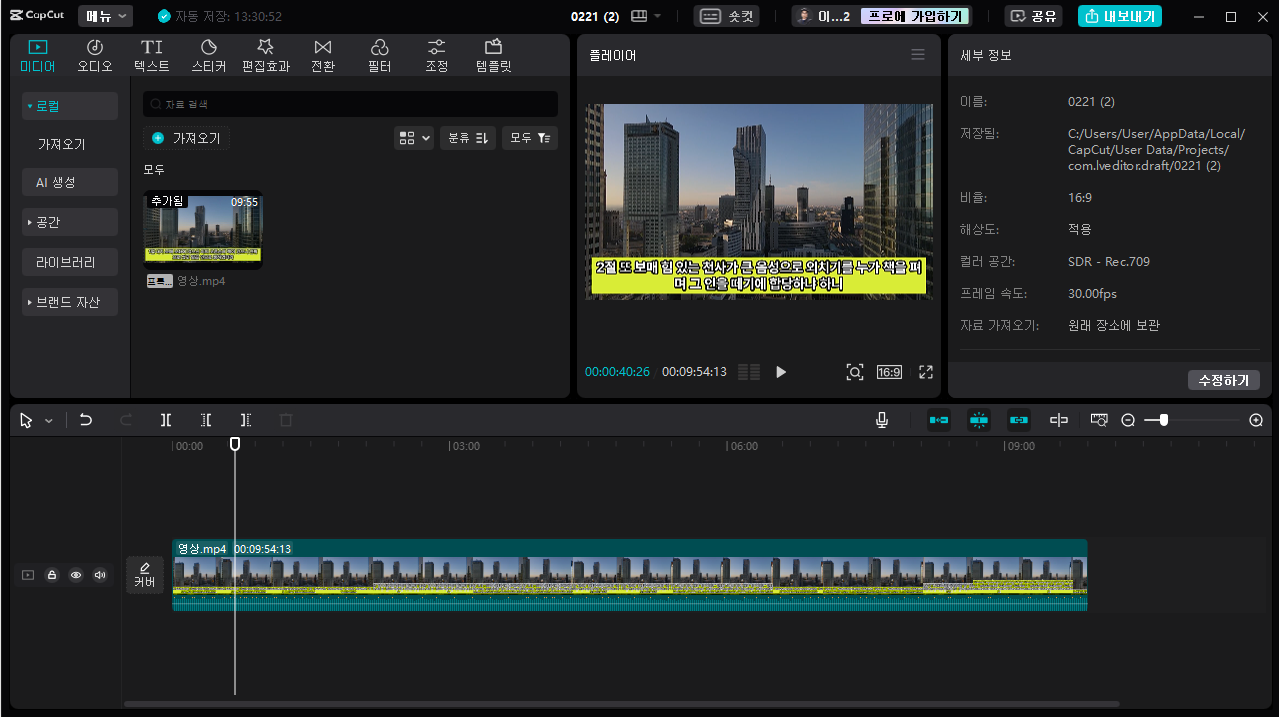Open the 메뉴 dropdown
Screen dimensions: 1279x717
[105, 16]
